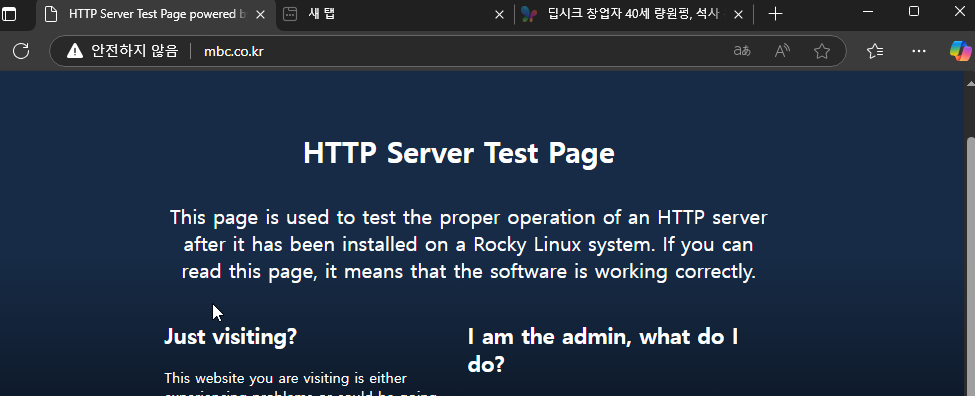
Task: Click the vertical scrollbar thumb
Action: 970,266
